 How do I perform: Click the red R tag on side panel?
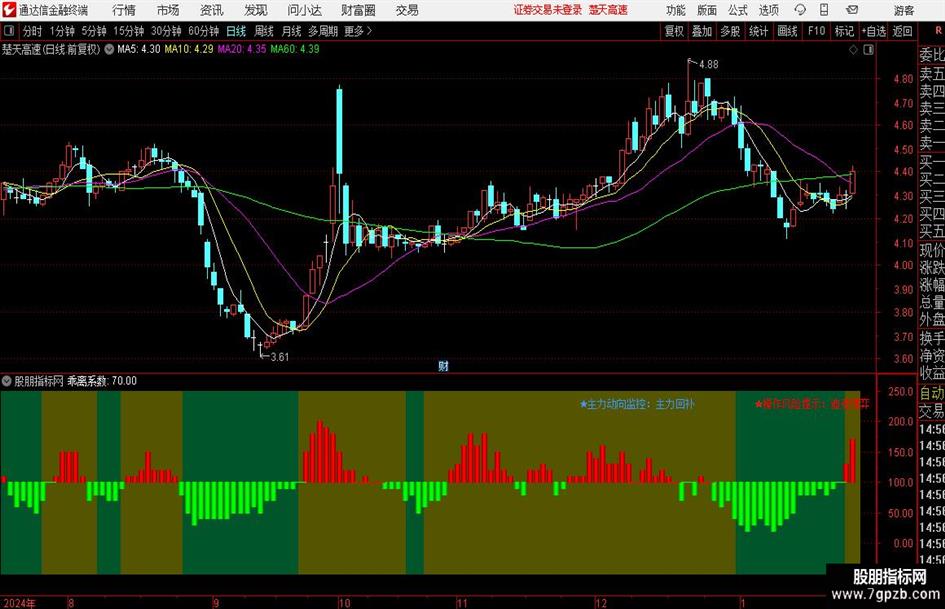pyautogui.click(x=938, y=31)
